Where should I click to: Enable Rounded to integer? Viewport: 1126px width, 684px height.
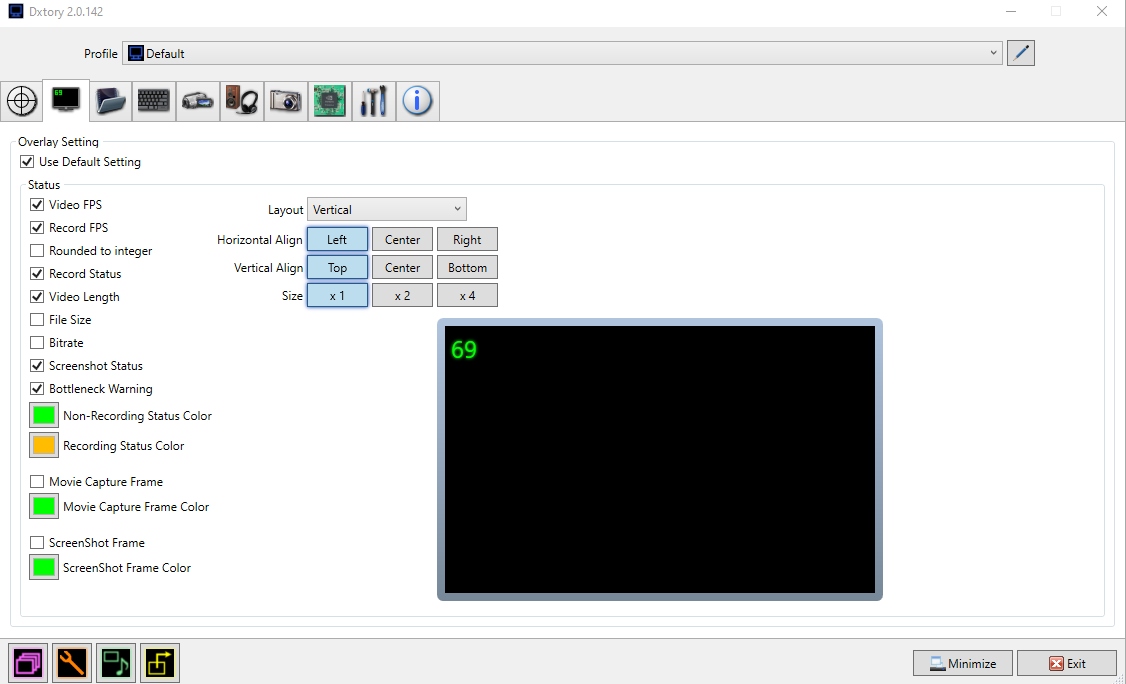37,251
